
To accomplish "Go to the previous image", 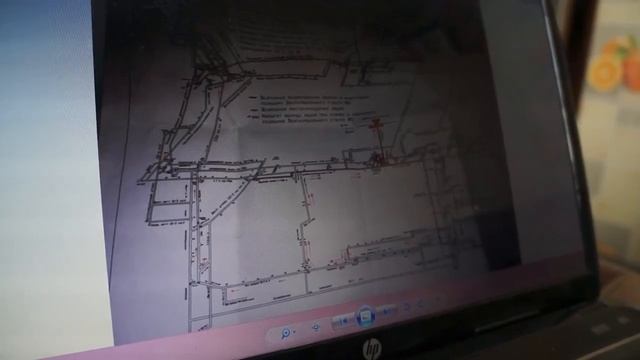I will [x=343, y=321].
